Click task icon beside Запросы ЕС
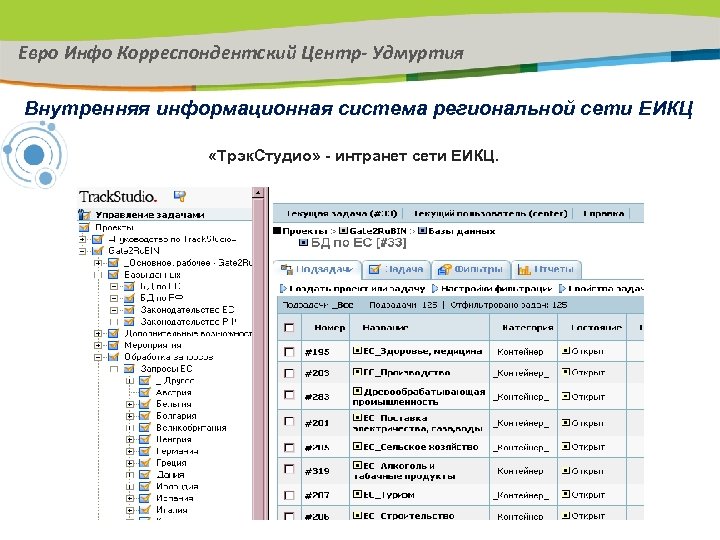This screenshot has width=720, height=540. tap(129, 369)
